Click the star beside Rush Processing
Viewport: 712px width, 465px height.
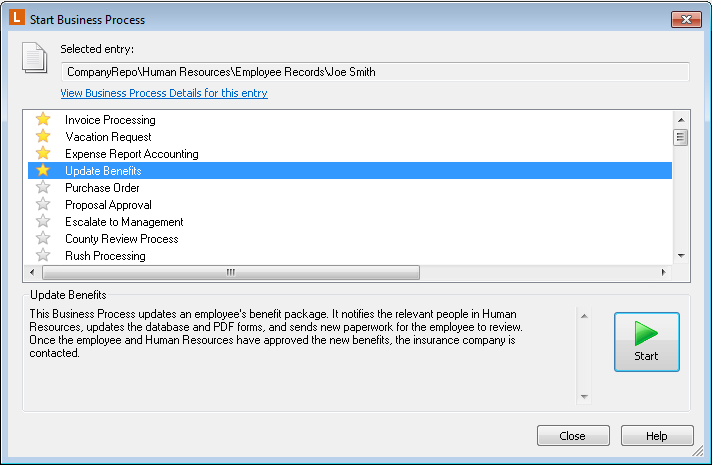coord(43,256)
